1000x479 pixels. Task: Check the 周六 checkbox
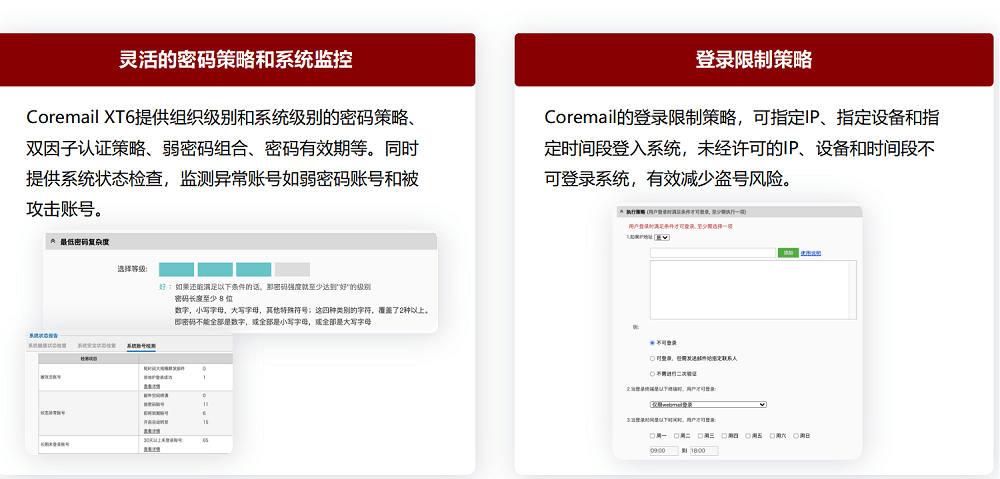(772, 436)
